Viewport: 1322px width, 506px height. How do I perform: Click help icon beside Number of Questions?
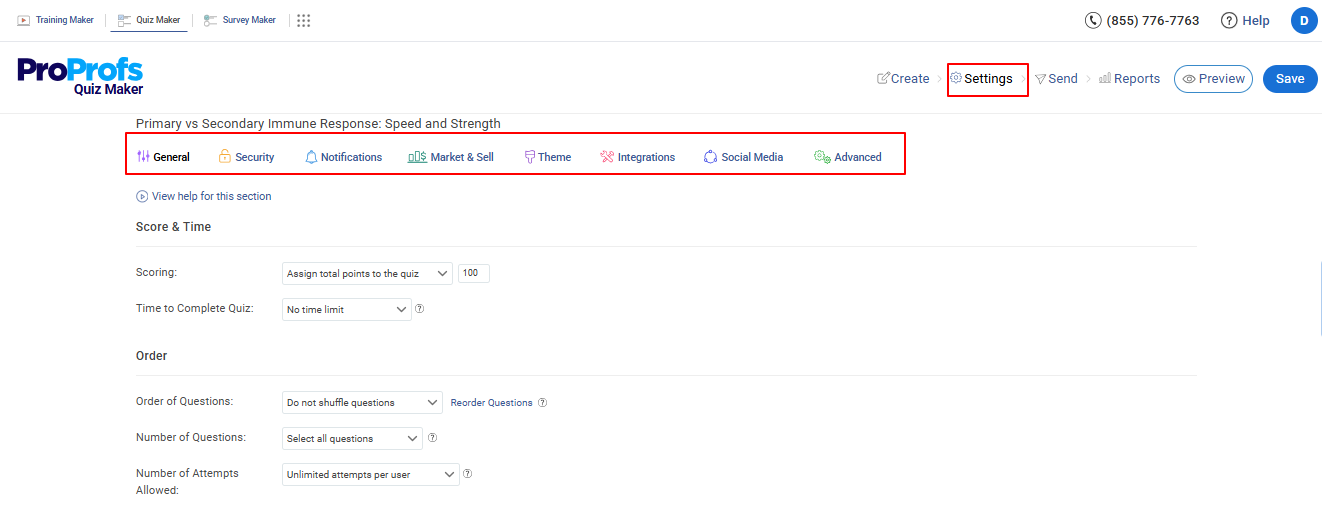click(x=432, y=438)
